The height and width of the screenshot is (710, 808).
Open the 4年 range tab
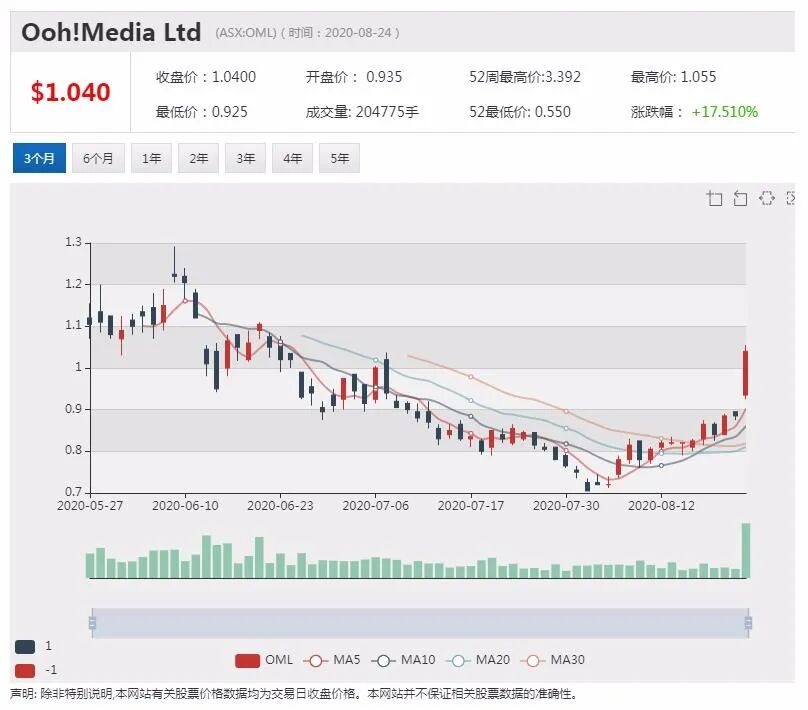292,158
